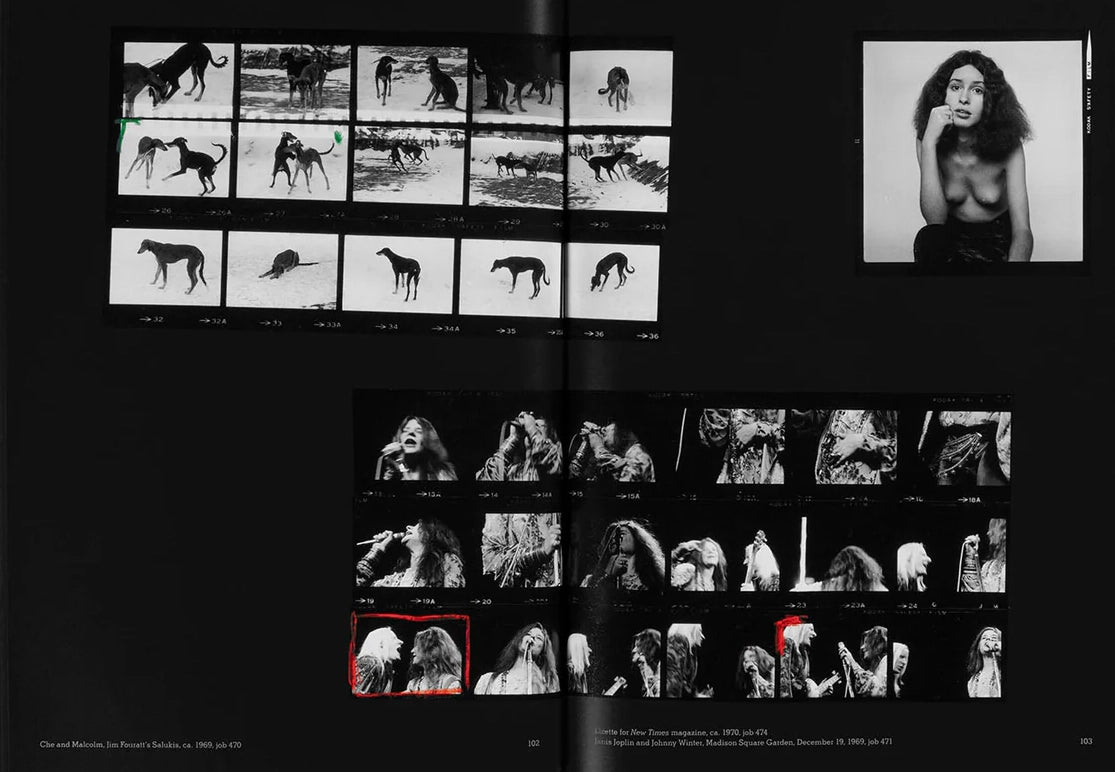Click frame number label 23A
This screenshot has height=772, width=1115.
pos(853,606)
